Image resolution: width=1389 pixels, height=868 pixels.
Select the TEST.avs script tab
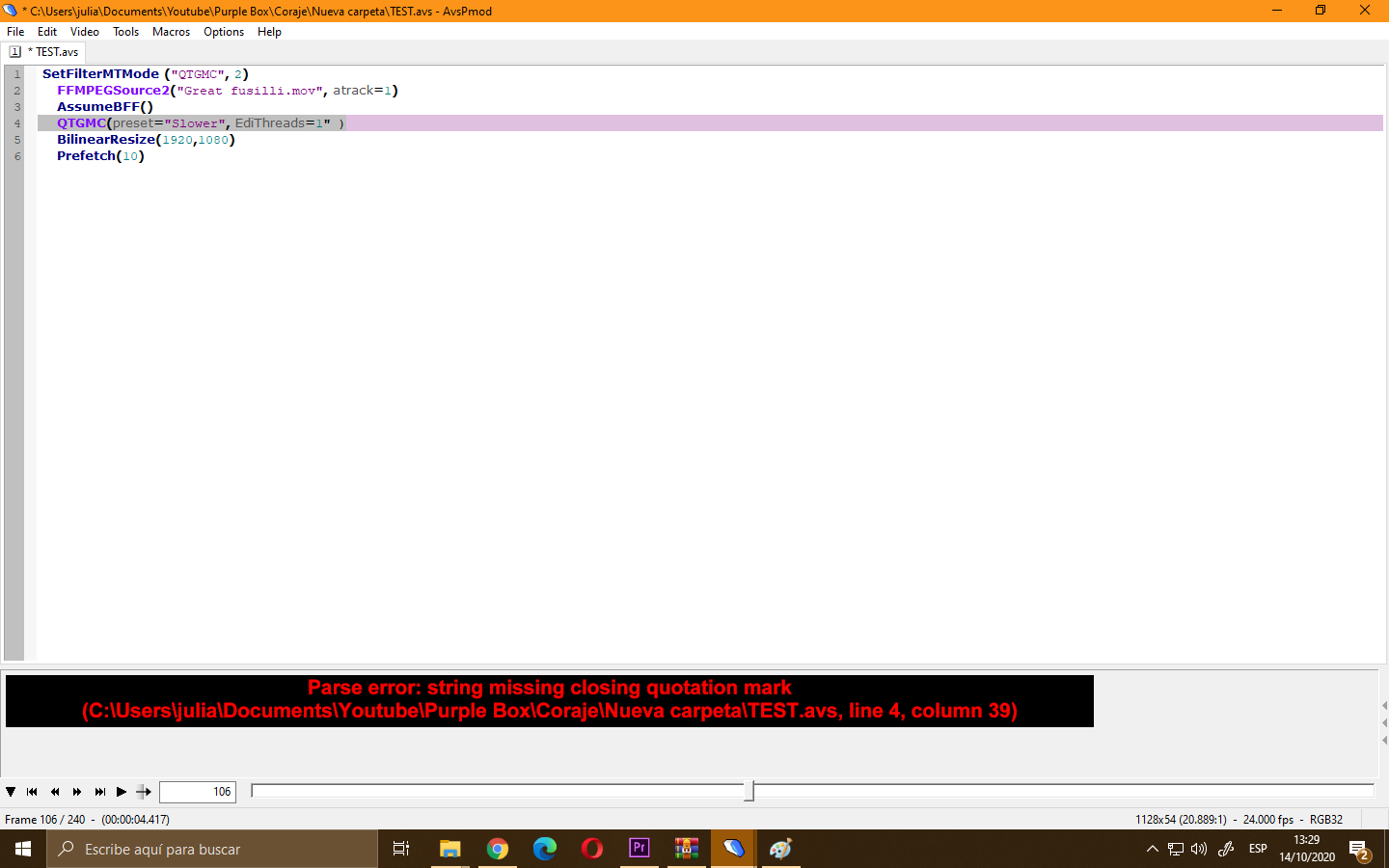tap(45, 52)
